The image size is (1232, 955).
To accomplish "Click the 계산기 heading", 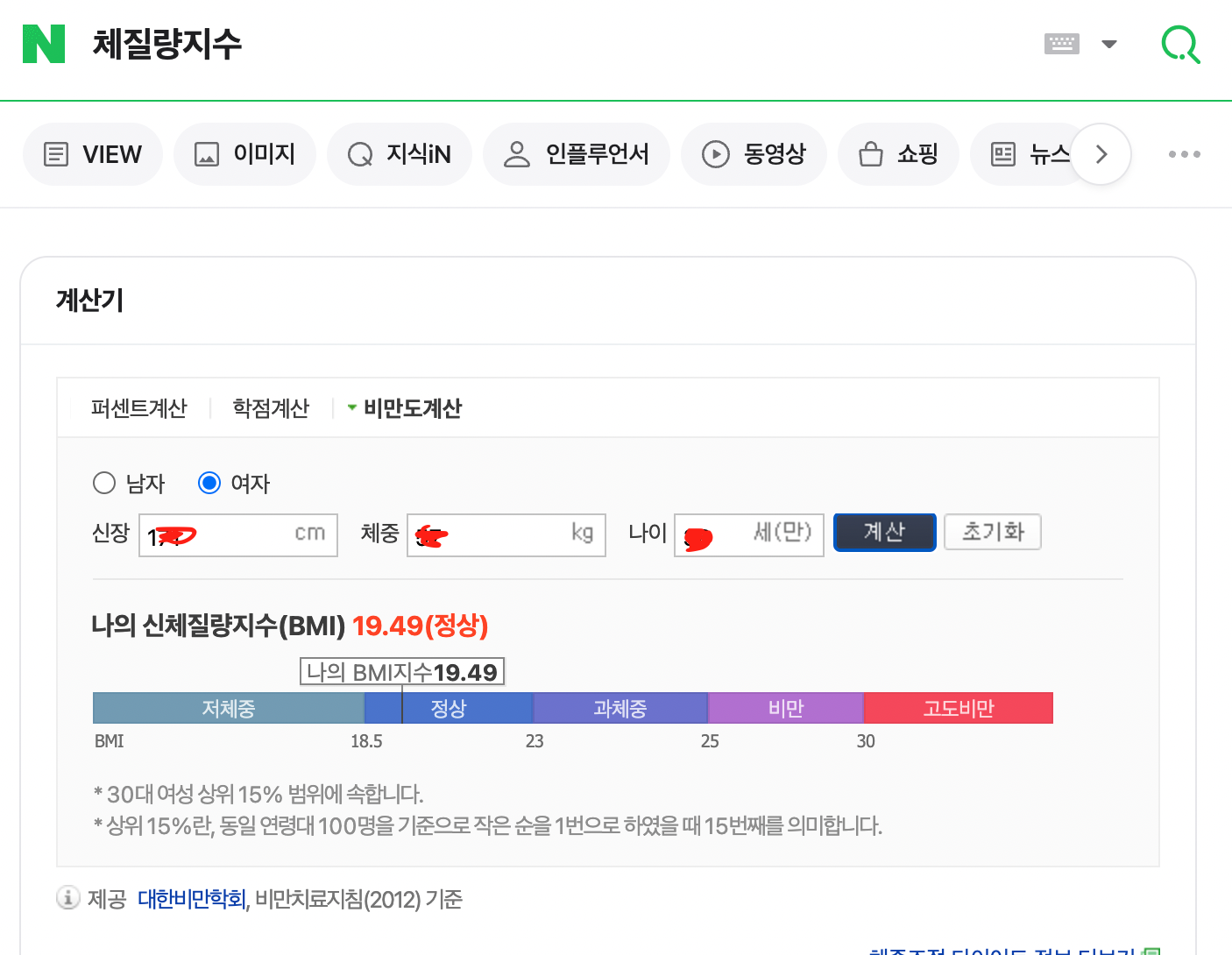I will click(x=89, y=301).
